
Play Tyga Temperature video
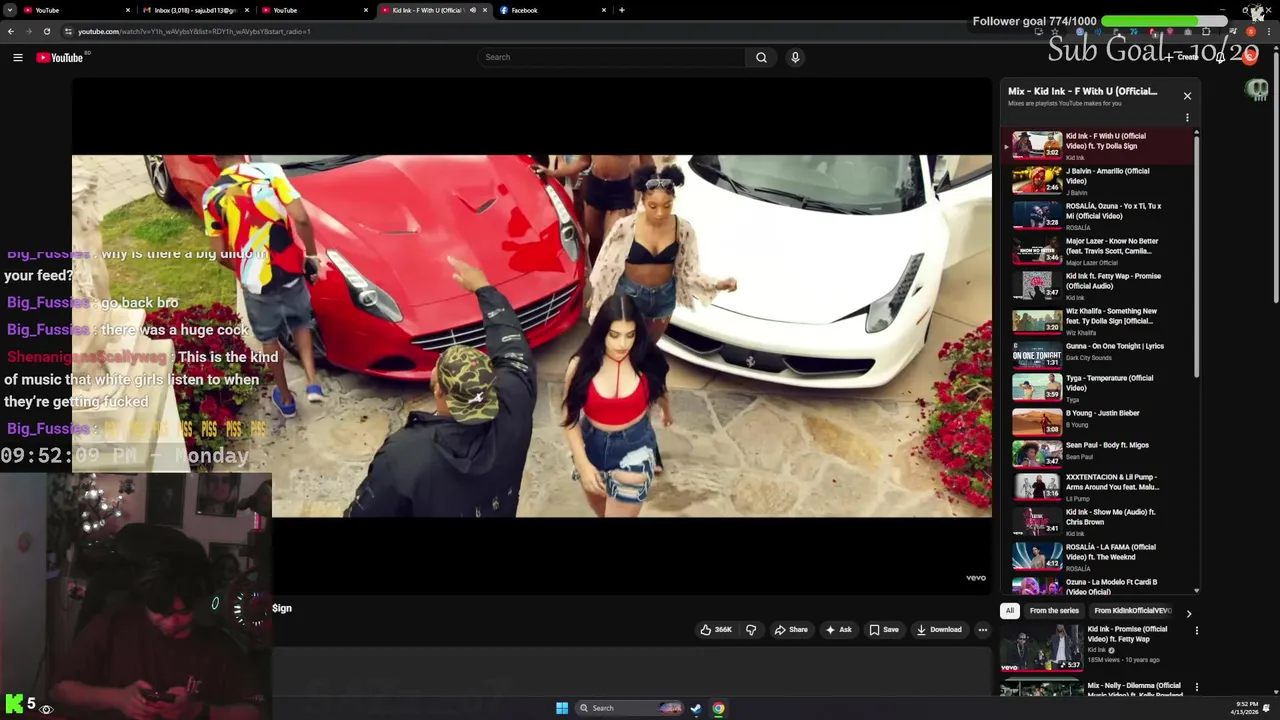[x=1098, y=387]
